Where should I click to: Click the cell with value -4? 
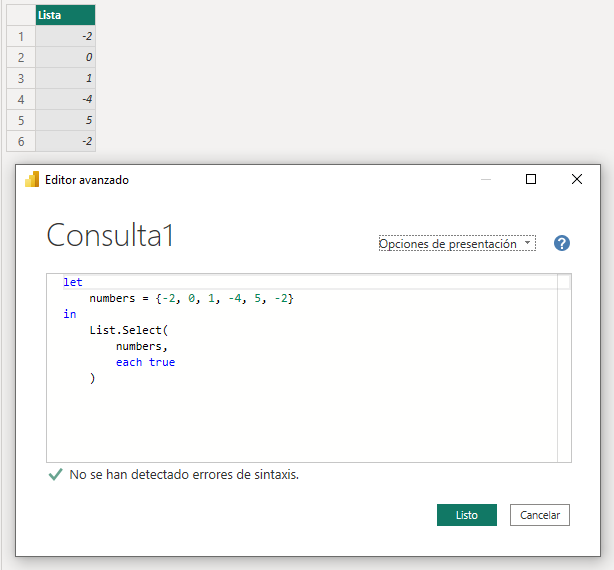[65, 99]
